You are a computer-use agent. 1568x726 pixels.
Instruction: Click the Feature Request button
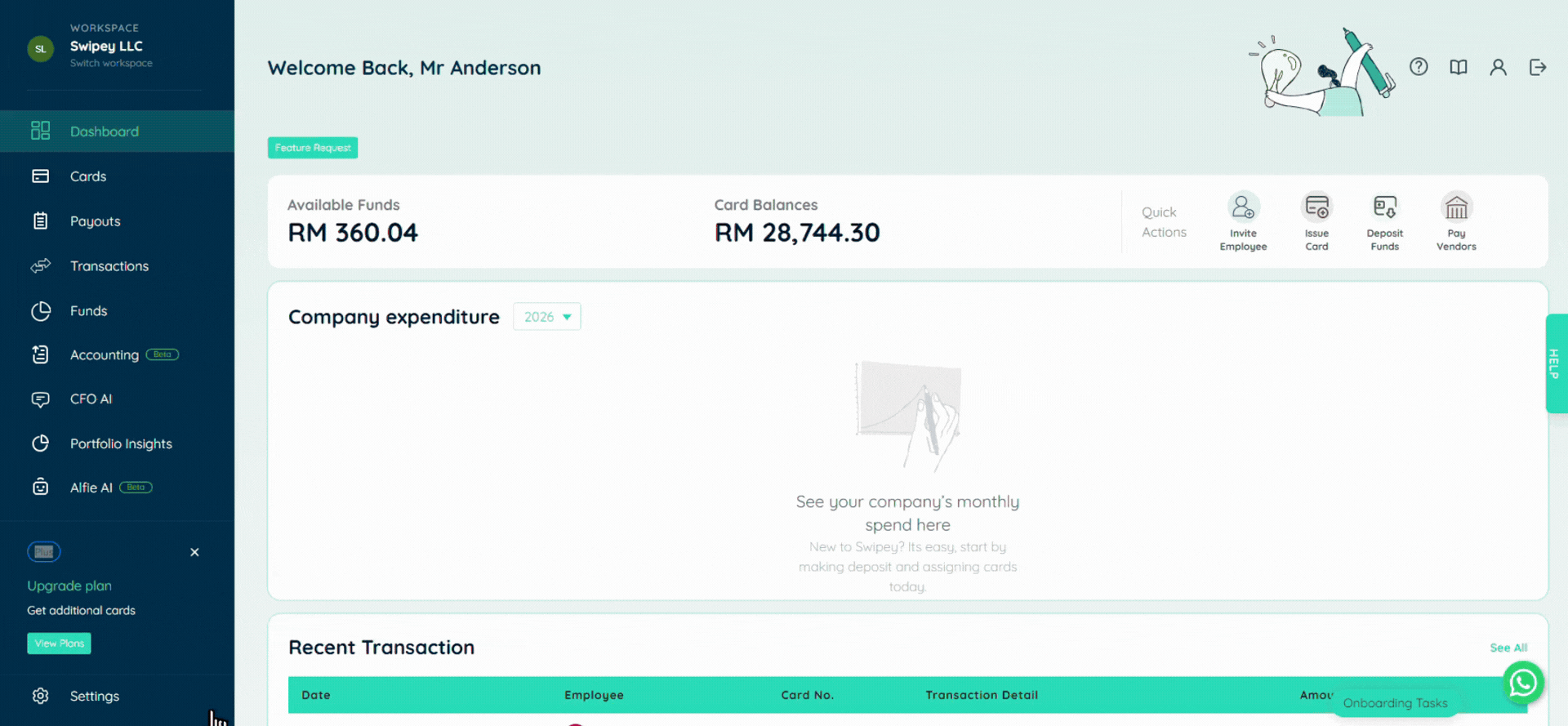pyautogui.click(x=313, y=148)
